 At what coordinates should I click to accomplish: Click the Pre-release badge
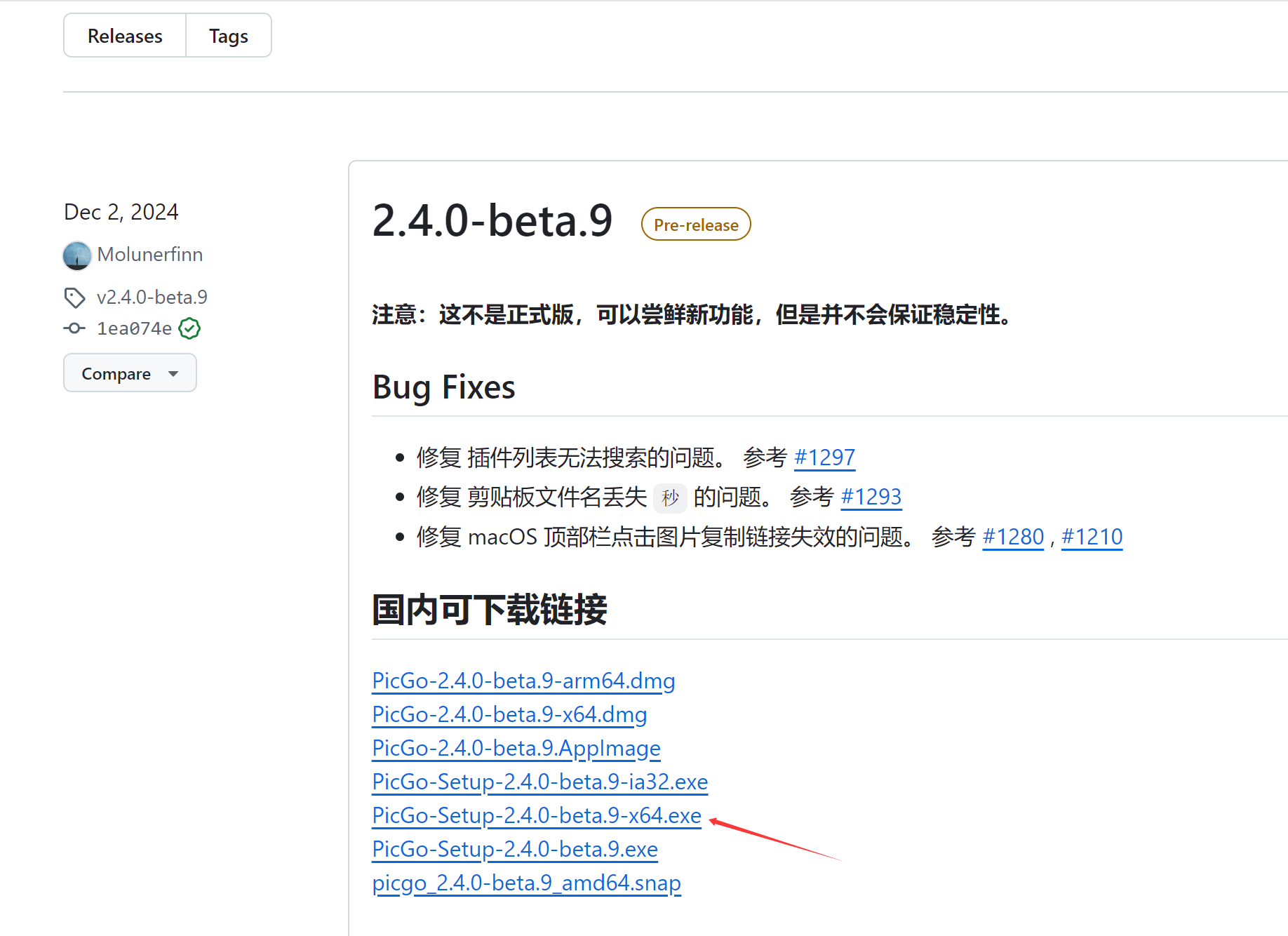click(696, 225)
